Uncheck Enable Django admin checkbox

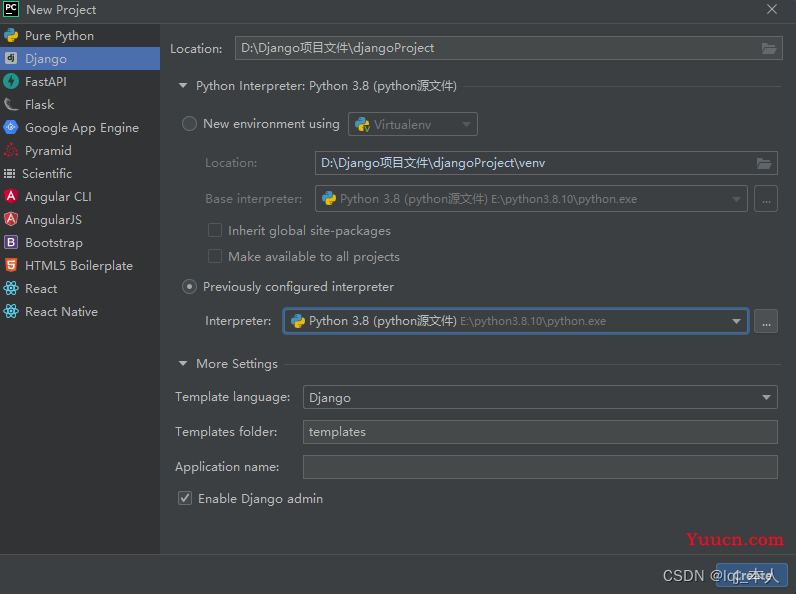[x=185, y=499]
